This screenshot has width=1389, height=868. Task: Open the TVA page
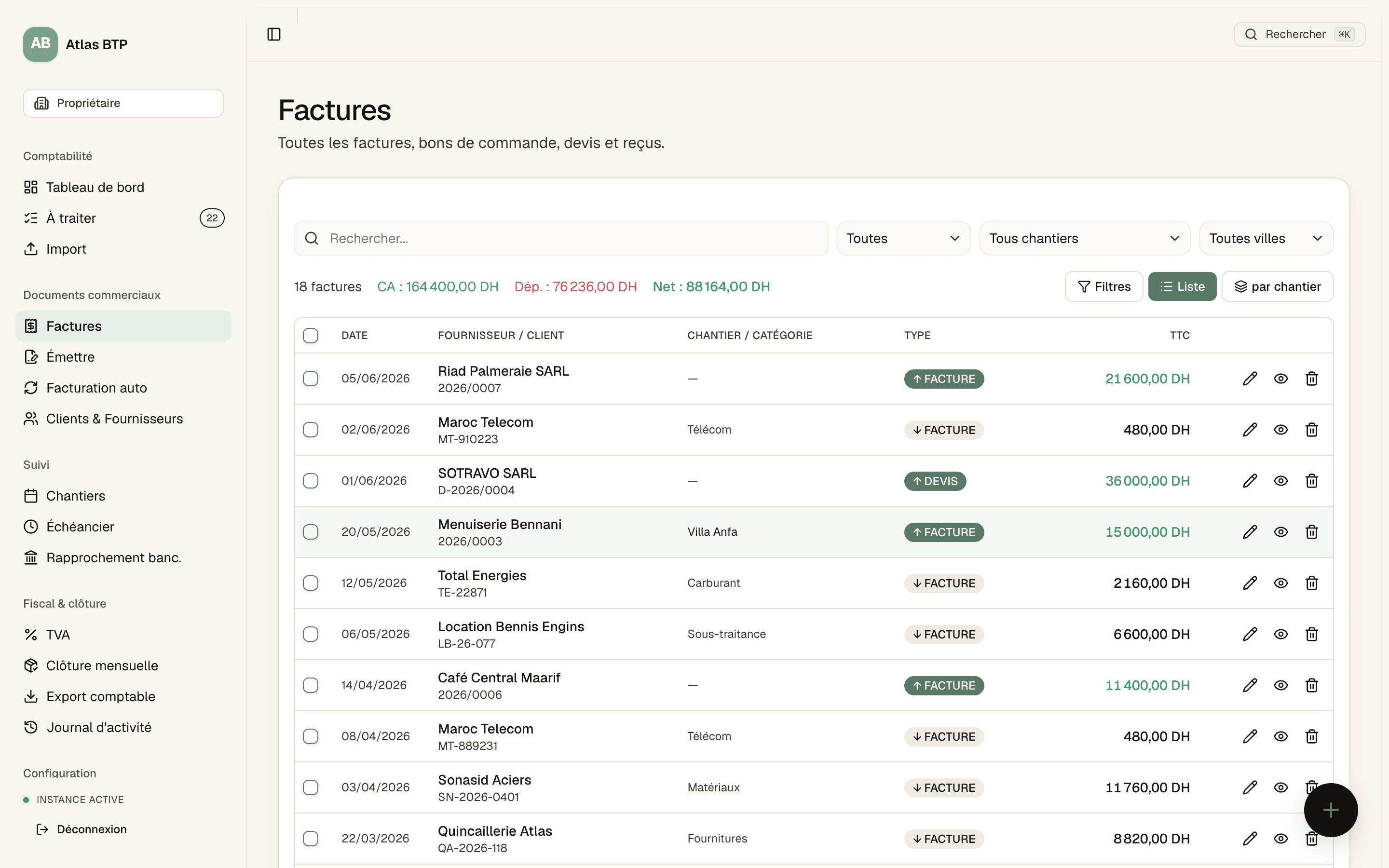pos(123,635)
